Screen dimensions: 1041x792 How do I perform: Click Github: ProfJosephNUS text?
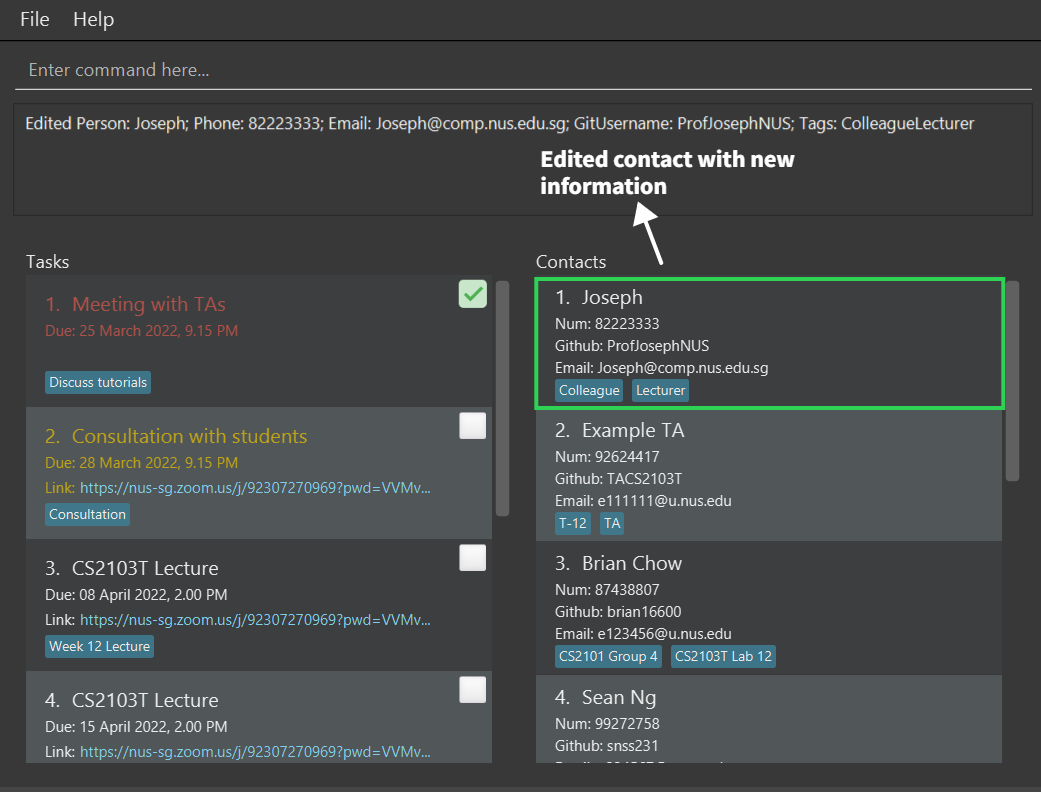click(632, 346)
